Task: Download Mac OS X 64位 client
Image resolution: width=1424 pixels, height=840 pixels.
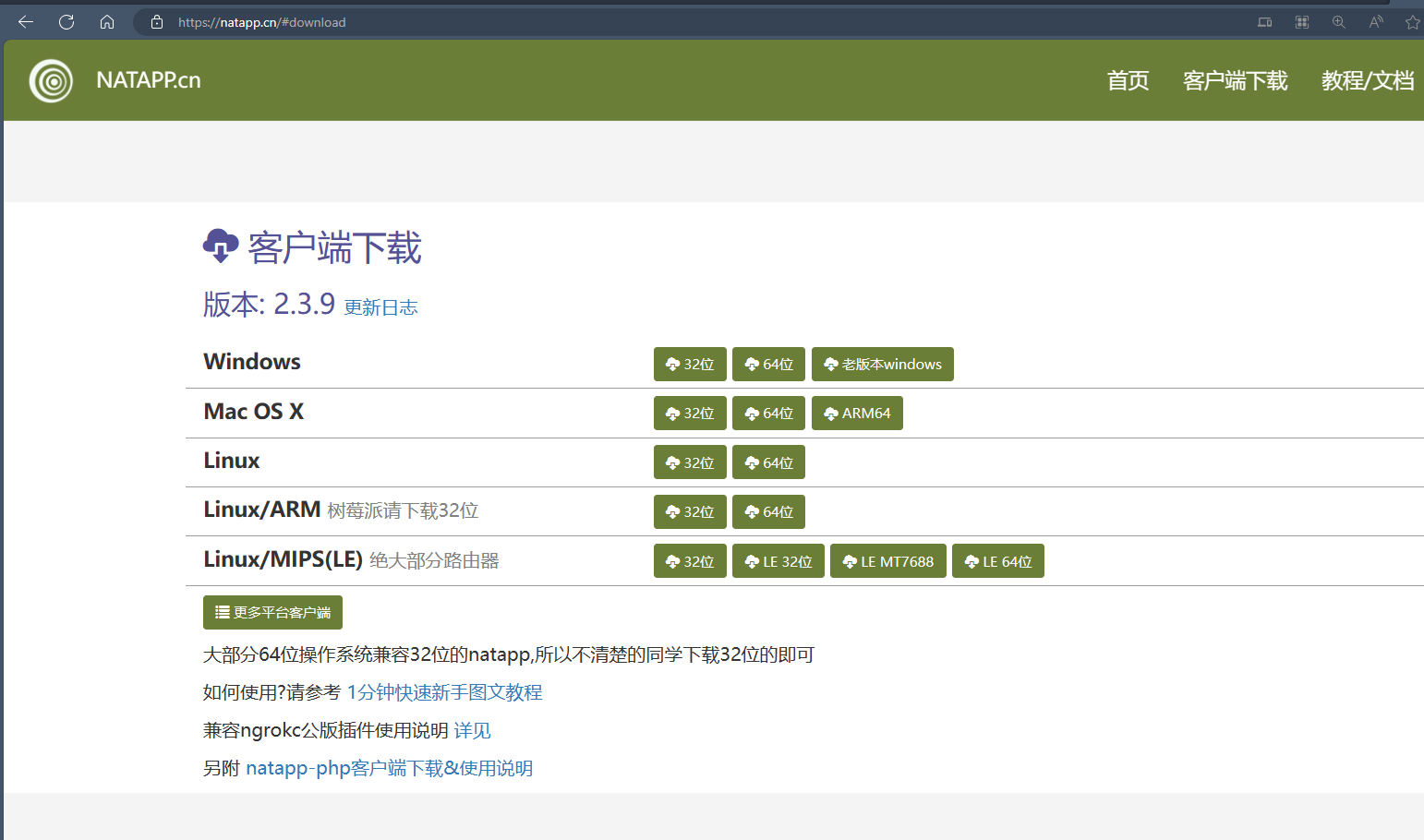Action: 768,414
